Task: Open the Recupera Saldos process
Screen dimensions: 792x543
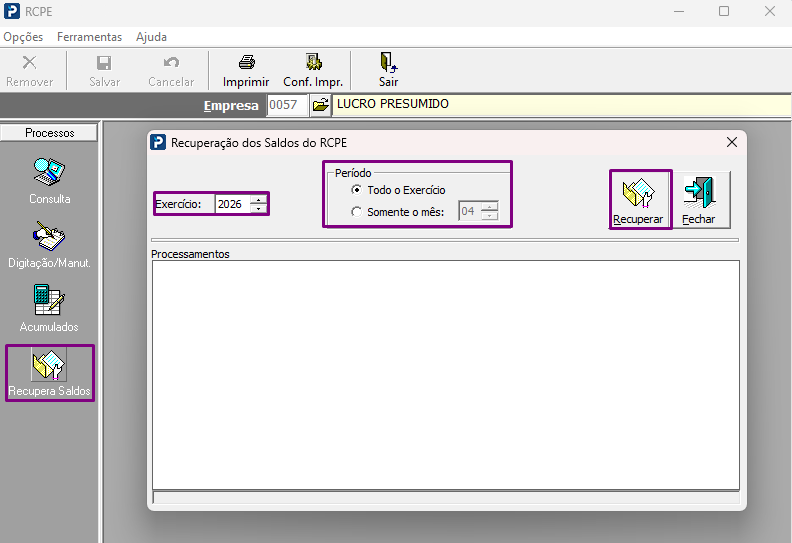Action: point(50,373)
